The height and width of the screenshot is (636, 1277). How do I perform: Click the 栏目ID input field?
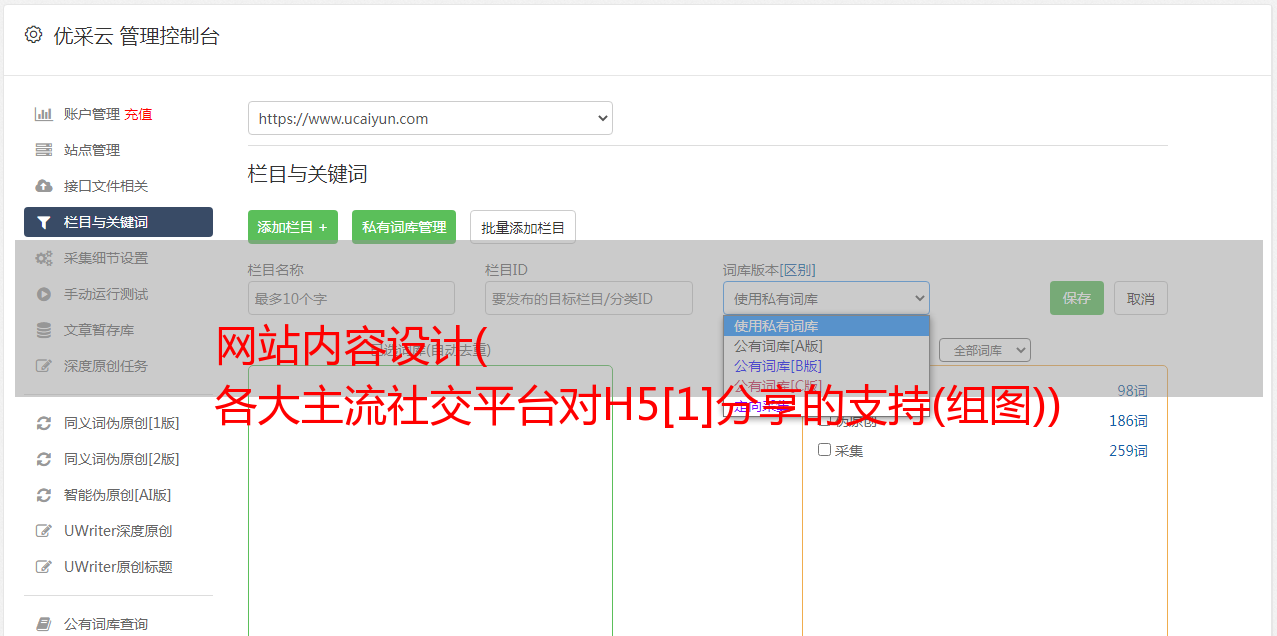589,298
